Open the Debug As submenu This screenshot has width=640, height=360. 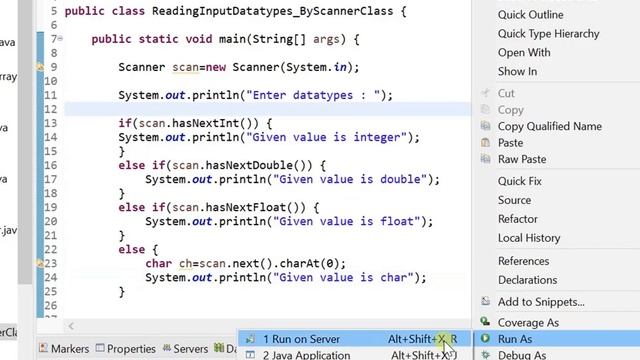[x=522, y=355]
